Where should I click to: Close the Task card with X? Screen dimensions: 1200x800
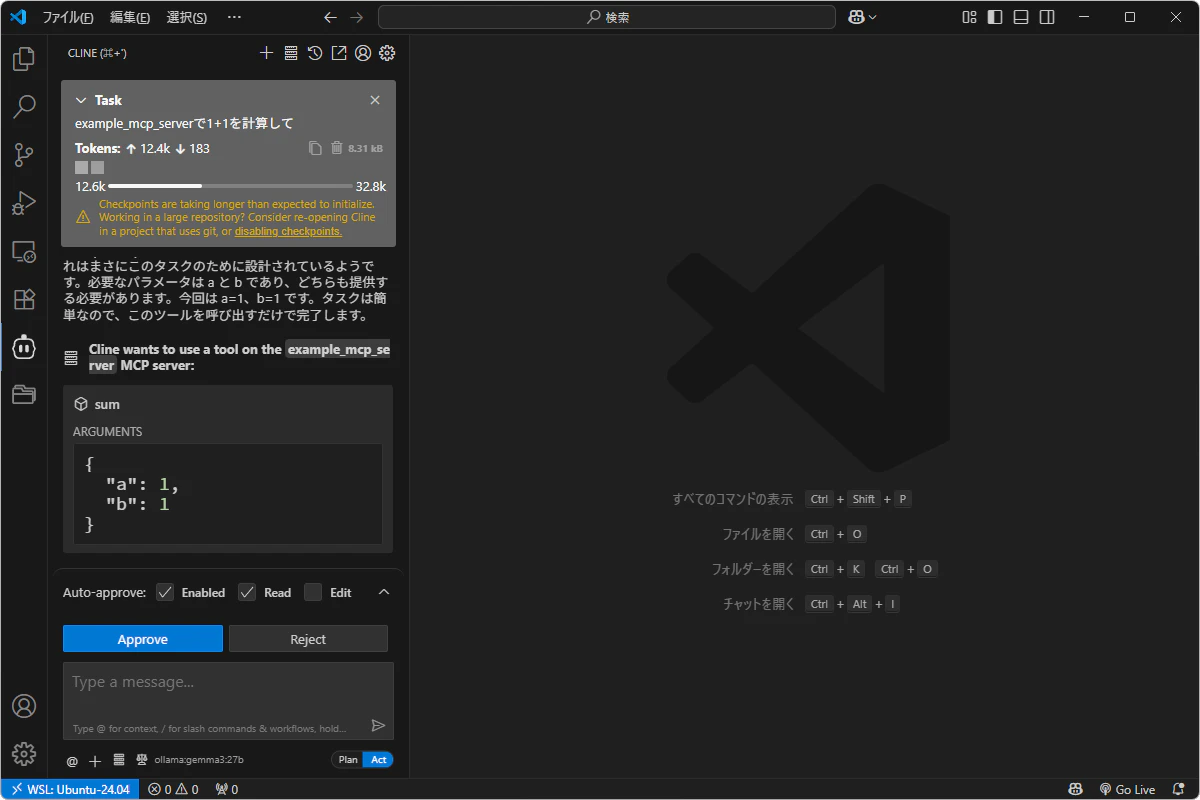point(375,100)
